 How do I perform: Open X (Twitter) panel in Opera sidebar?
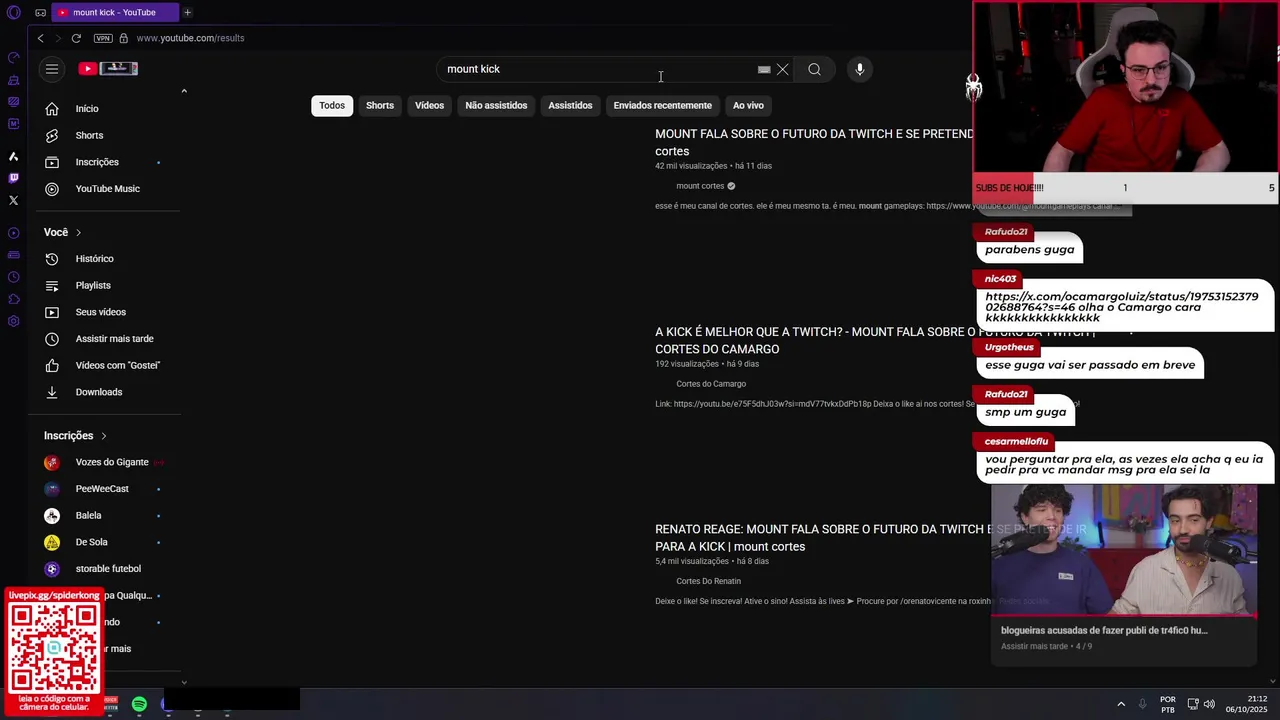coord(13,200)
